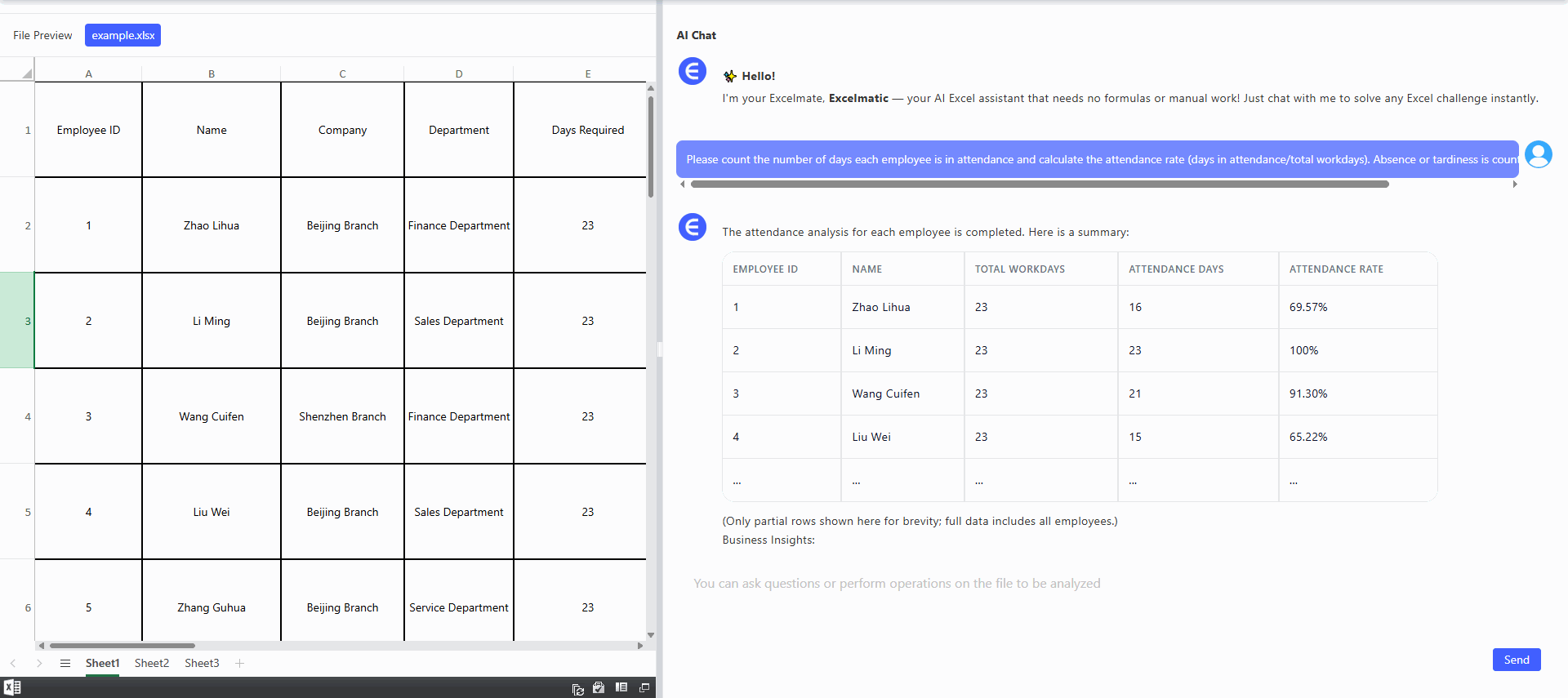
Task: Click the pop-out window icon in the bottom bar
Action: (x=644, y=687)
